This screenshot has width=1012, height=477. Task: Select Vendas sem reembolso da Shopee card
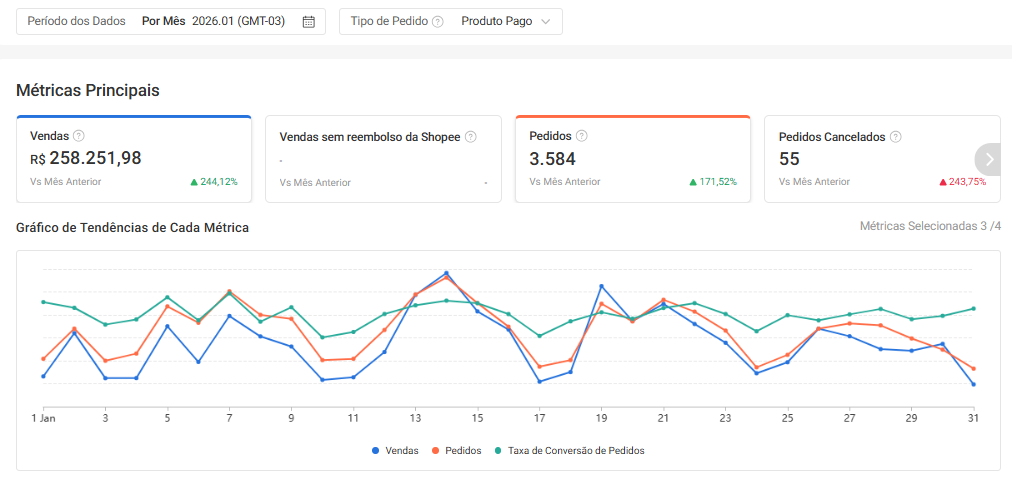383,160
